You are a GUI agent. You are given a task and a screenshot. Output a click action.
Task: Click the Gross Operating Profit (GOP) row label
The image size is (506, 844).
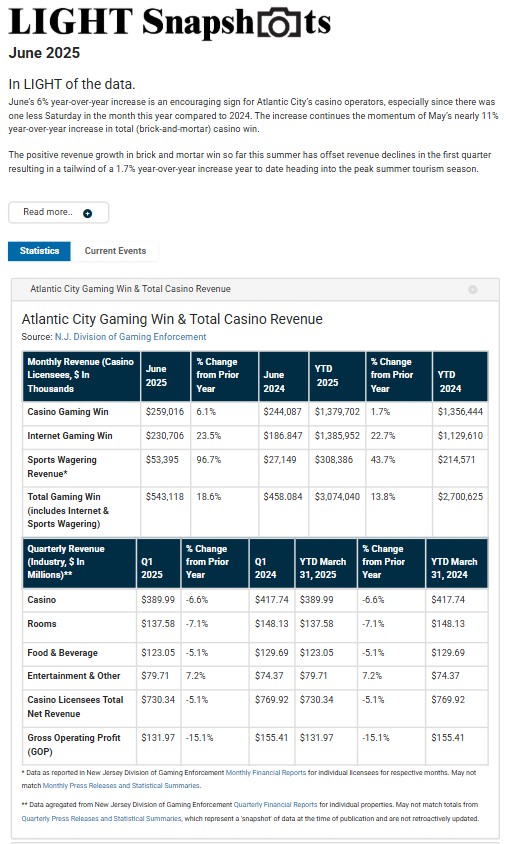[74, 744]
